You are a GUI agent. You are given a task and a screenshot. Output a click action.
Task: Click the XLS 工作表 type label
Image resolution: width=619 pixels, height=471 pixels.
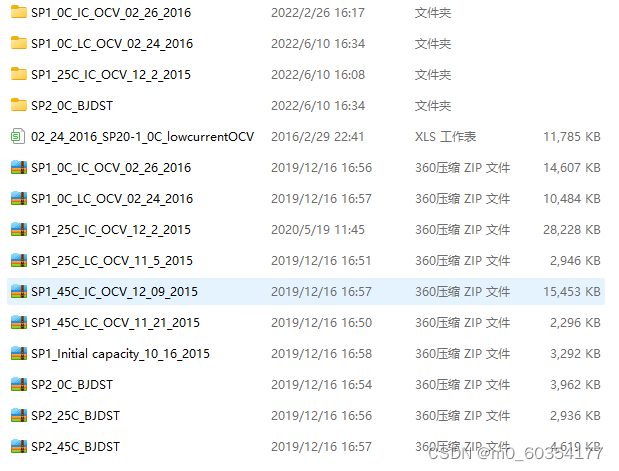(445, 137)
